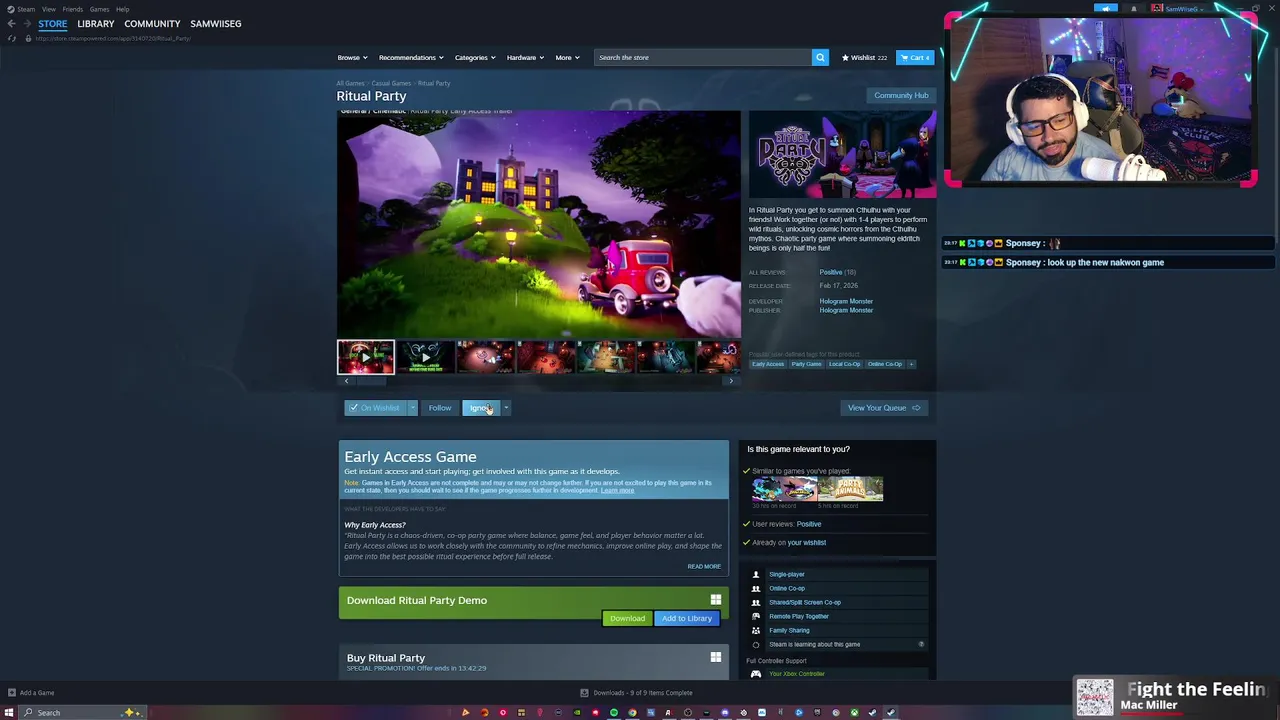
Task: Switch to the COMMUNITY tab
Action: (x=152, y=24)
